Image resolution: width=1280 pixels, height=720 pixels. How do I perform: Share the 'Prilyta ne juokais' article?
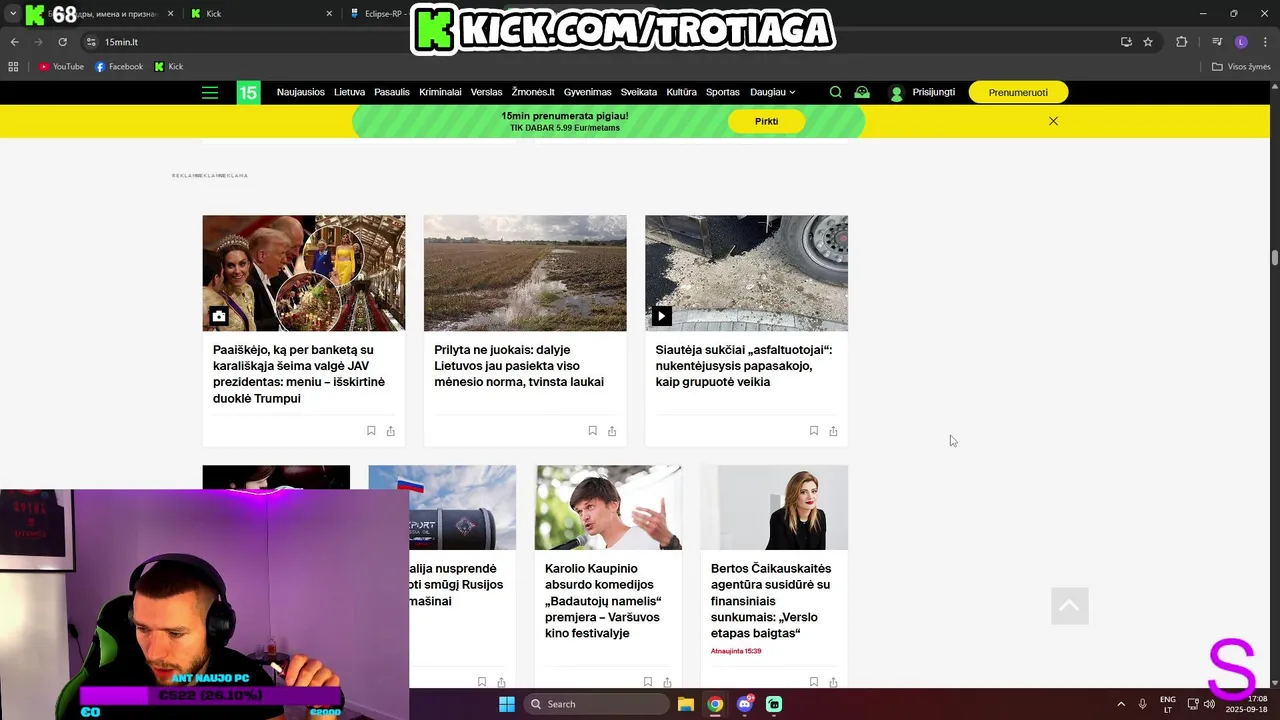pyautogui.click(x=612, y=431)
